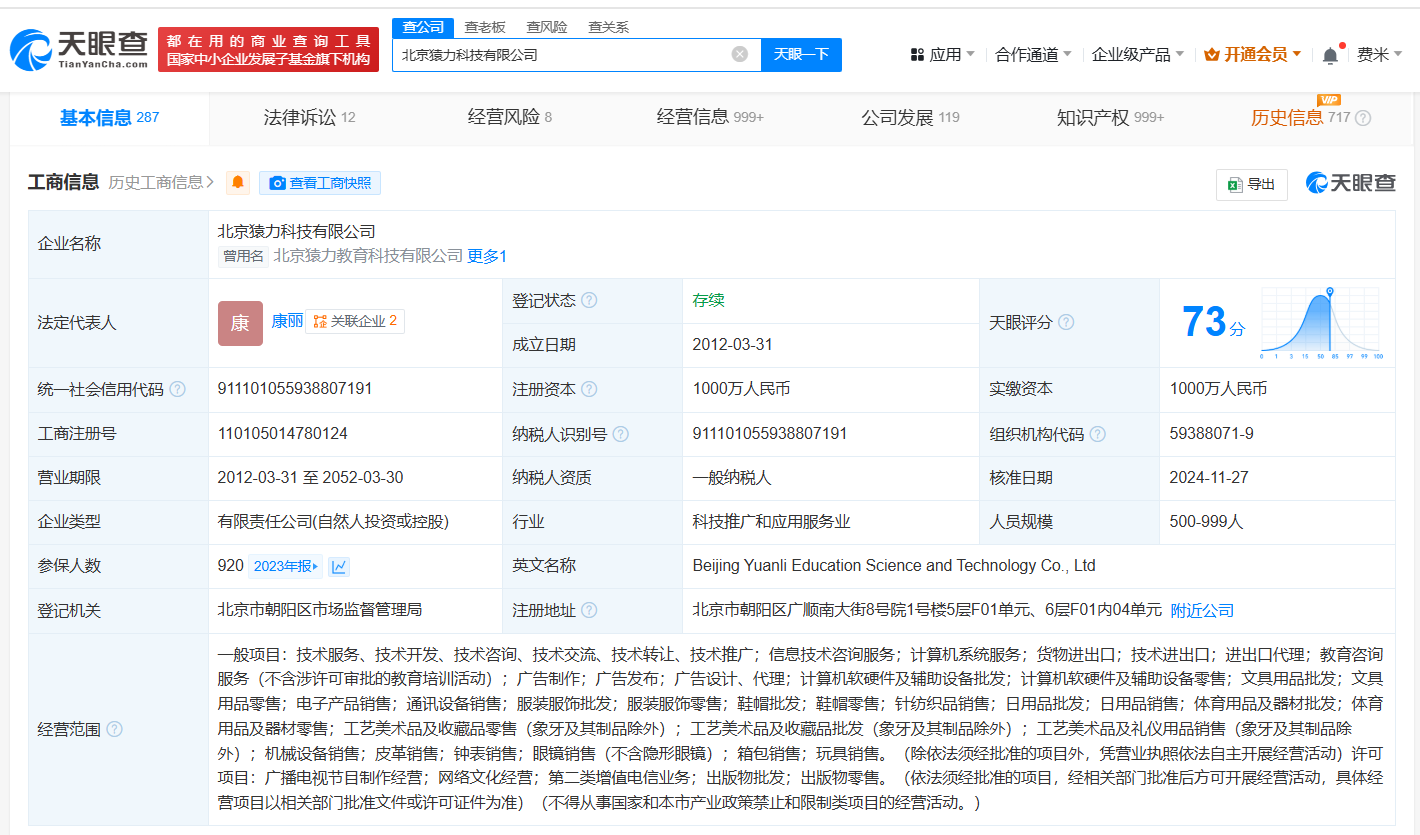Click help icon next to 注册地址
This screenshot has width=1420, height=835.
[x=589, y=610]
